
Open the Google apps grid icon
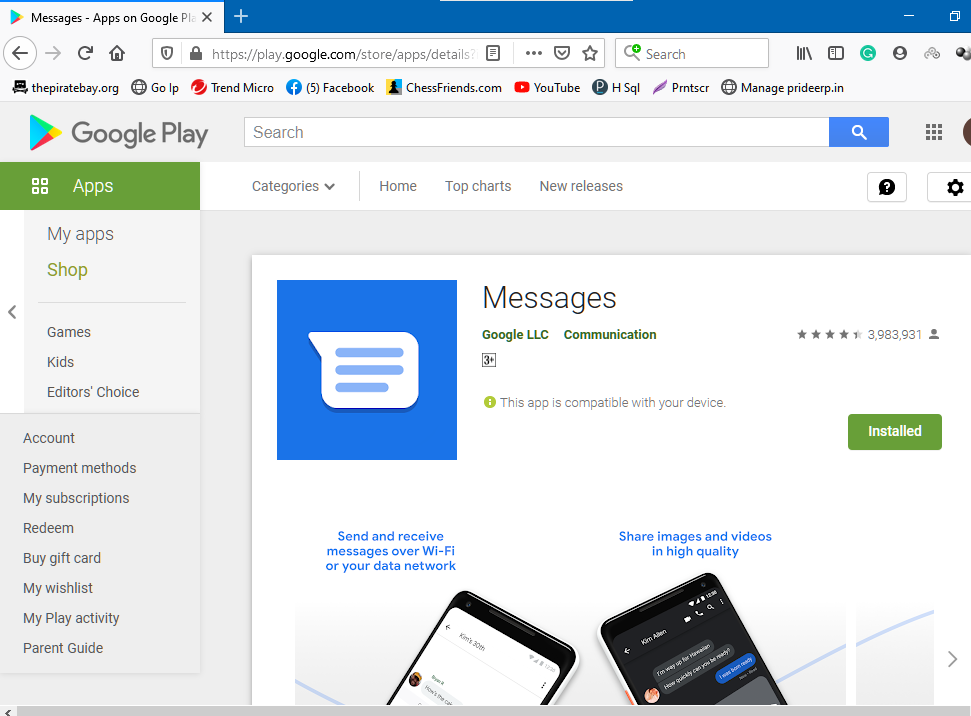coord(934,132)
